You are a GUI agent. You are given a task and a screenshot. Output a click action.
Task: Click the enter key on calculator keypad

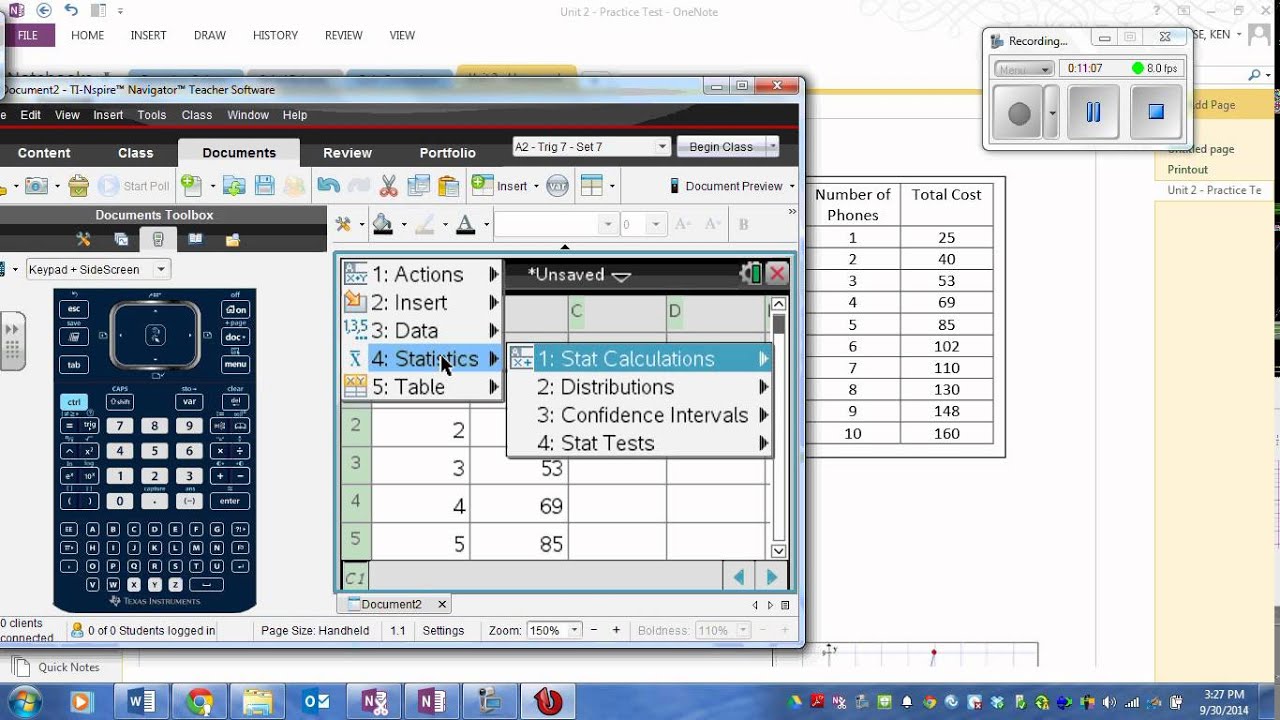pyautogui.click(x=229, y=501)
